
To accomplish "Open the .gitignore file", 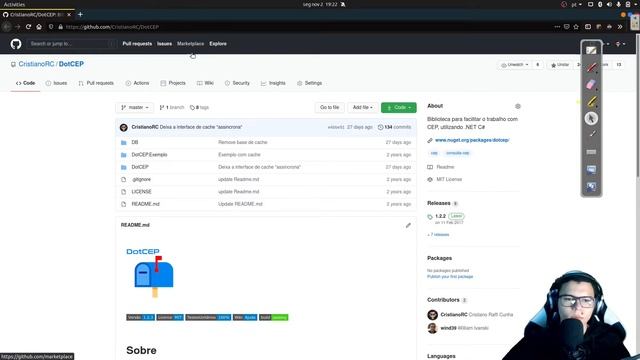I will point(141,180).
